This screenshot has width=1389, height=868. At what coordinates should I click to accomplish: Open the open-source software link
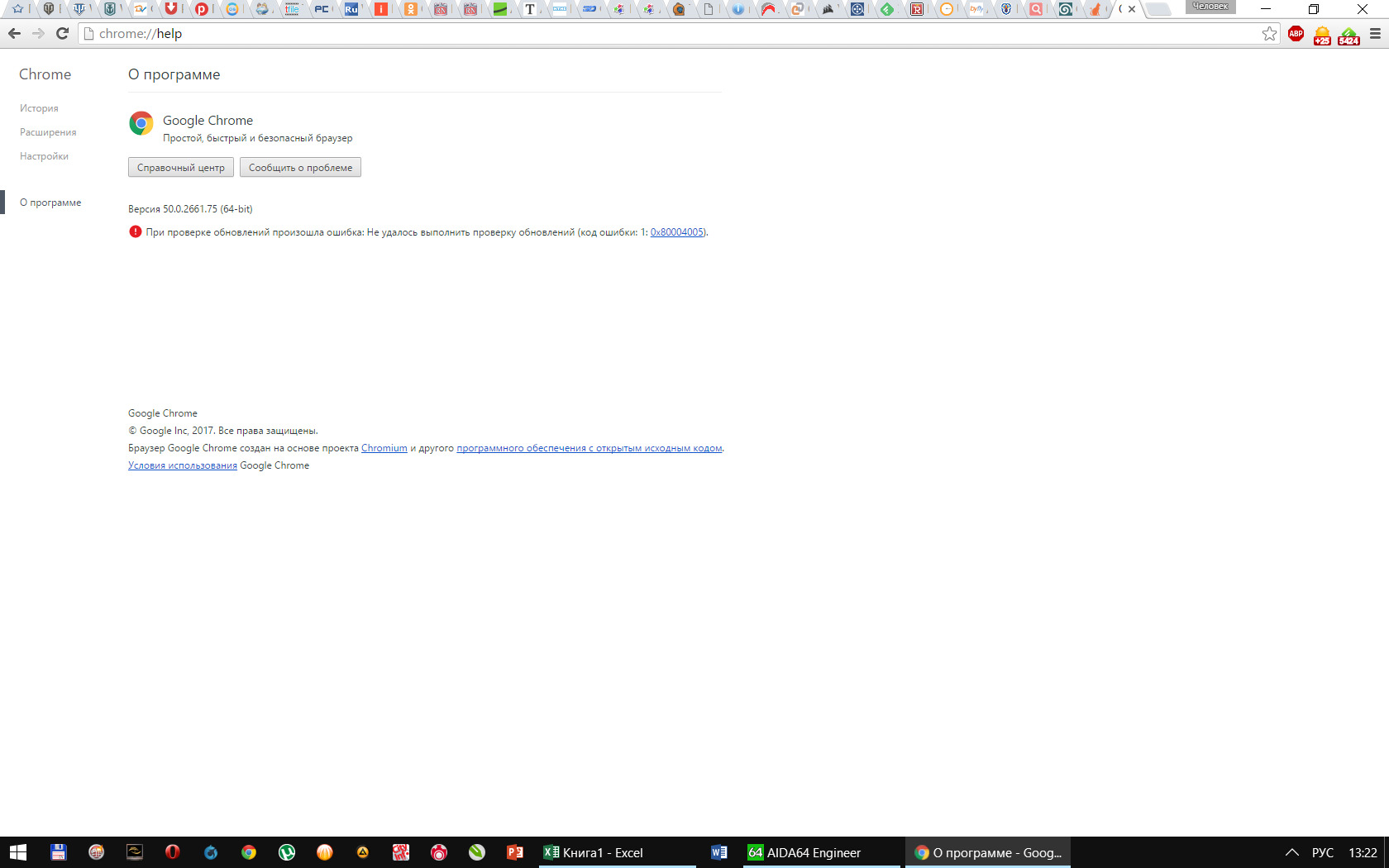point(589,448)
